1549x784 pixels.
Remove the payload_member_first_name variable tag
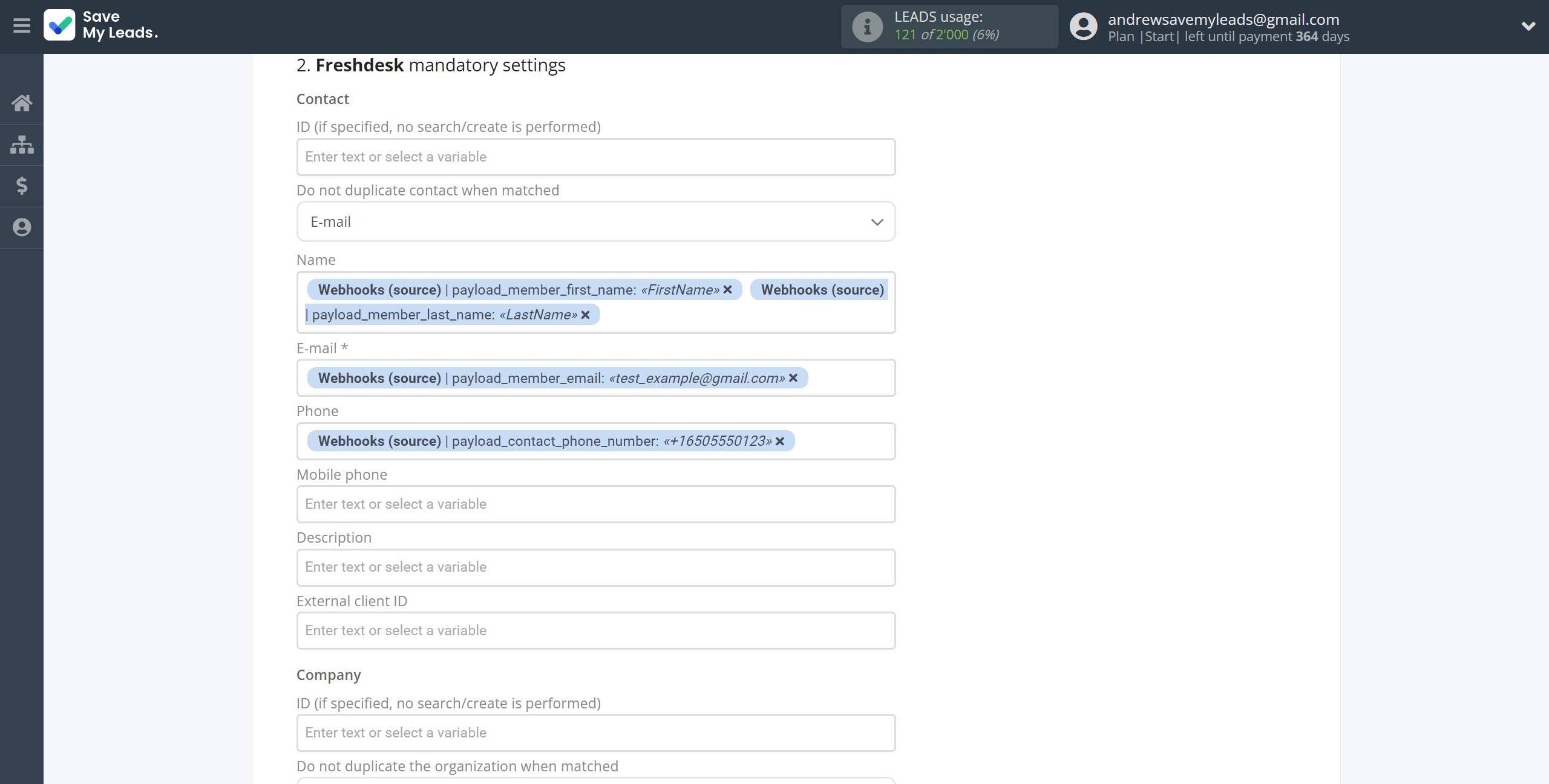click(728, 290)
